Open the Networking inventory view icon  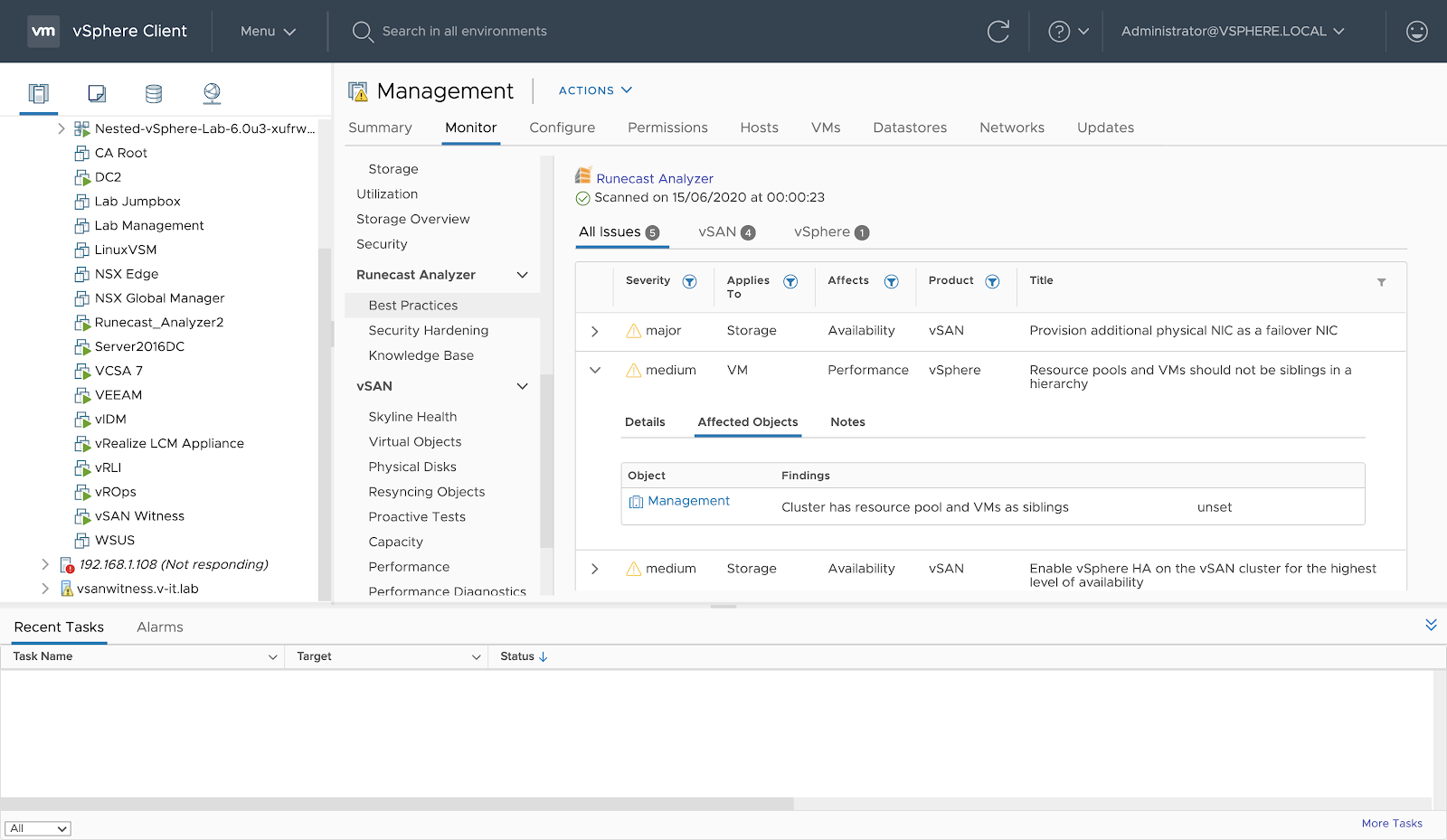(x=212, y=93)
